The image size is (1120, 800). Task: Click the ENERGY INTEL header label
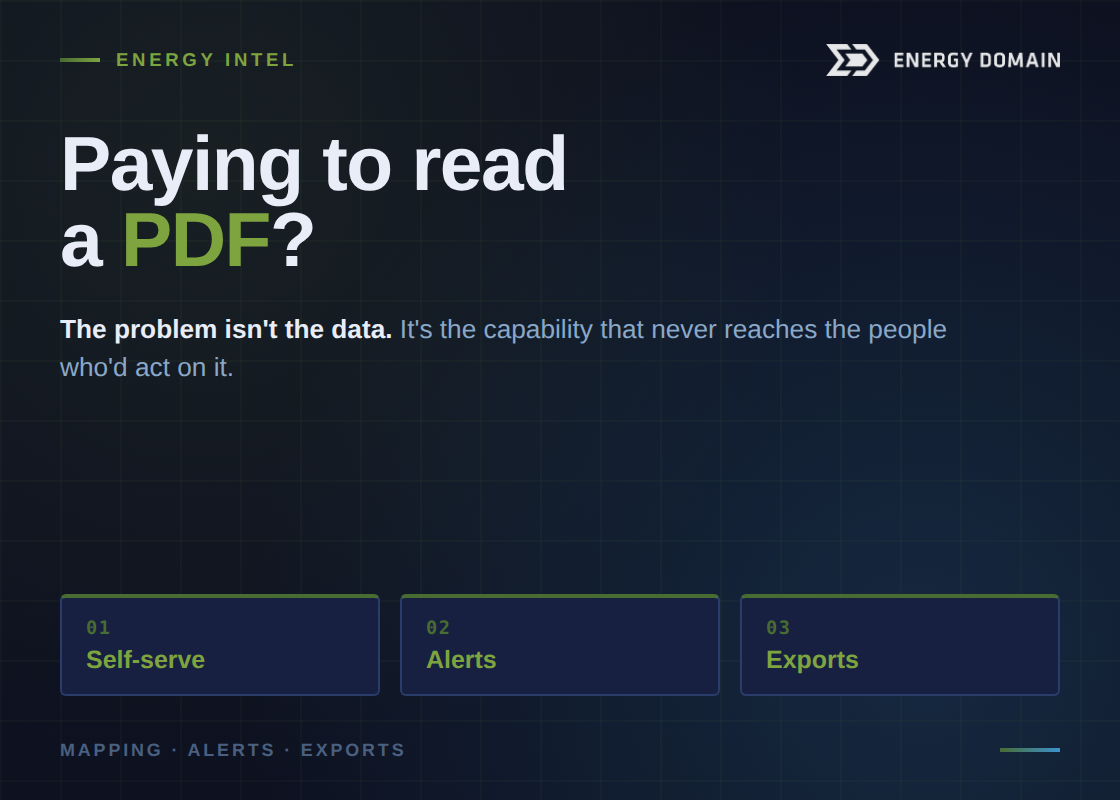coord(205,60)
